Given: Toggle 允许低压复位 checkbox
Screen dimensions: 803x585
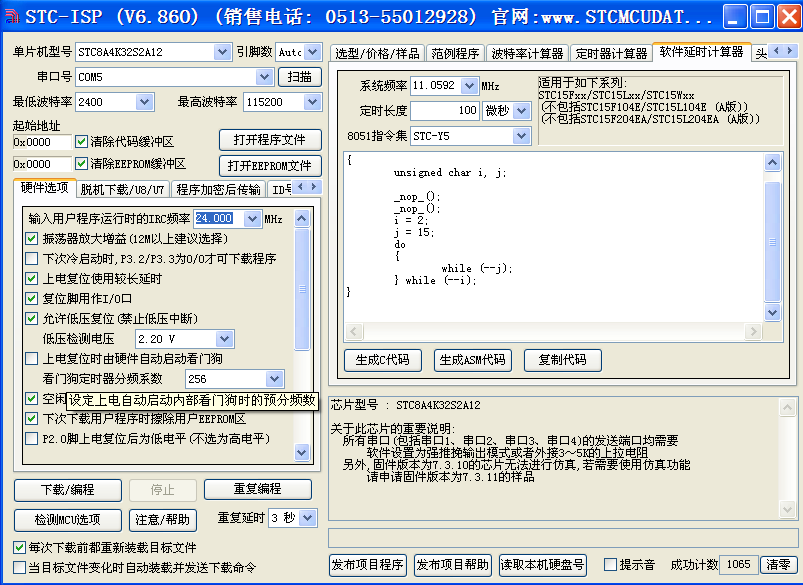Looking at the screenshot, I should [32, 319].
